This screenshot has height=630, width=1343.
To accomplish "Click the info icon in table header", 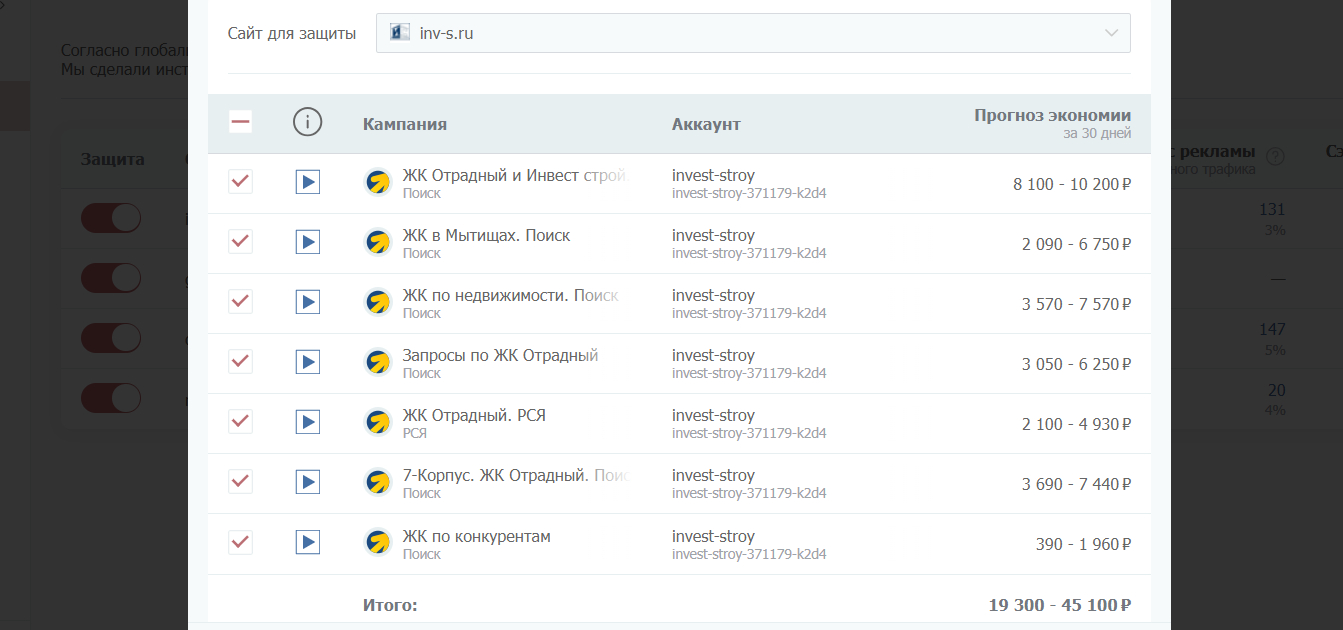I will pos(307,123).
